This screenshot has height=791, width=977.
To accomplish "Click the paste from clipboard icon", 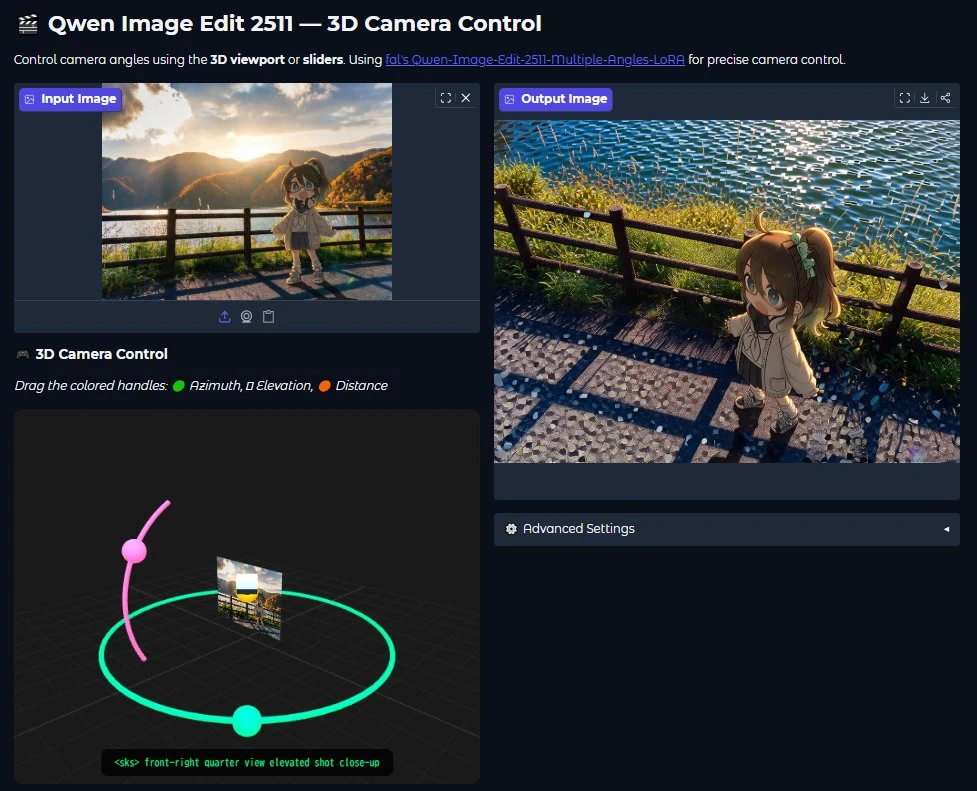I will (x=269, y=317).
